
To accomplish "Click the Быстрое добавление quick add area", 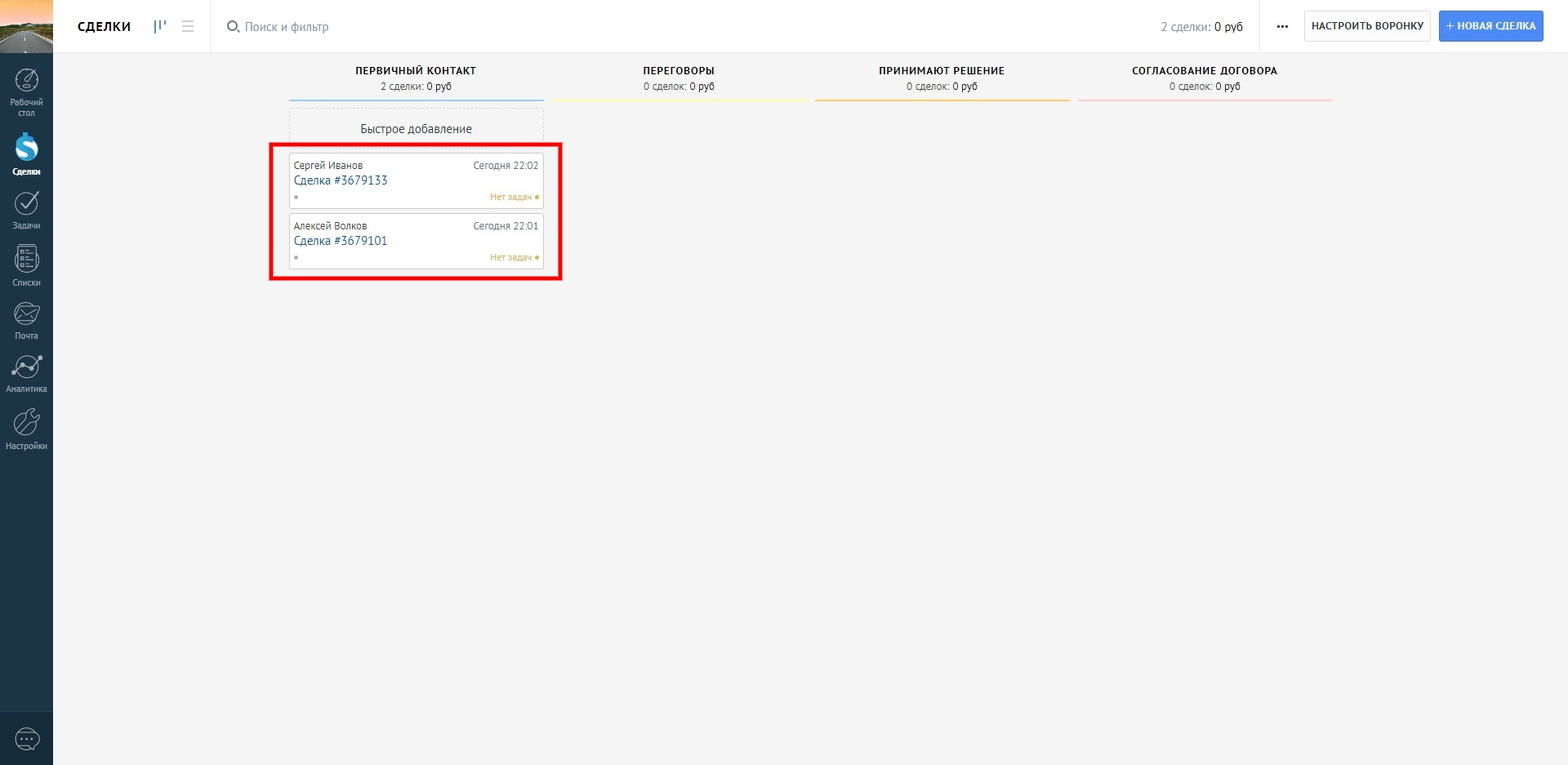I will coord(416,128).
